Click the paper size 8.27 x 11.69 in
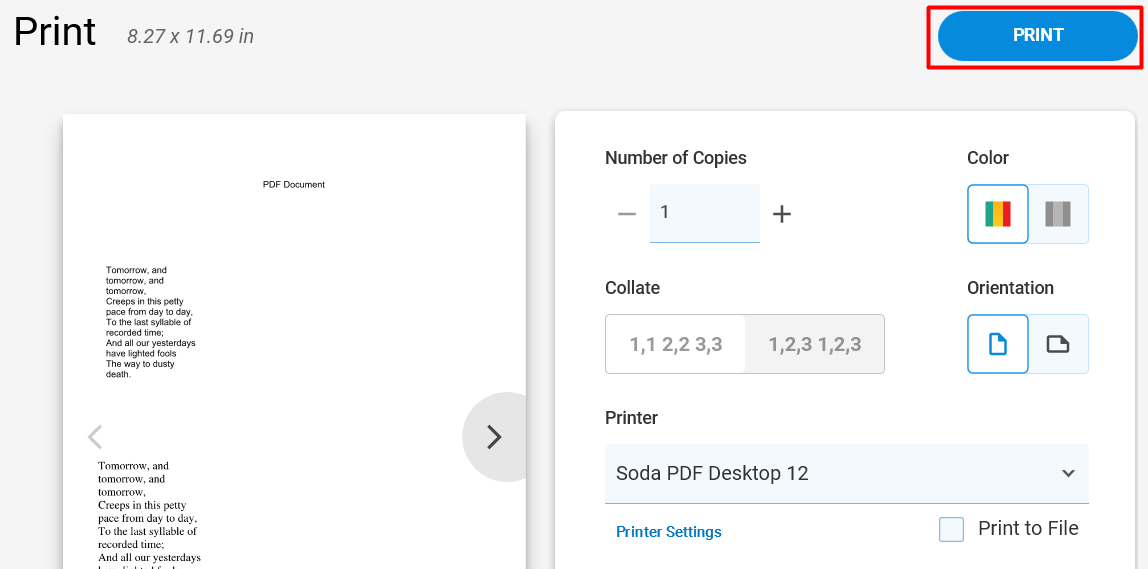The image size is (1148, 569). coord(190,36)
